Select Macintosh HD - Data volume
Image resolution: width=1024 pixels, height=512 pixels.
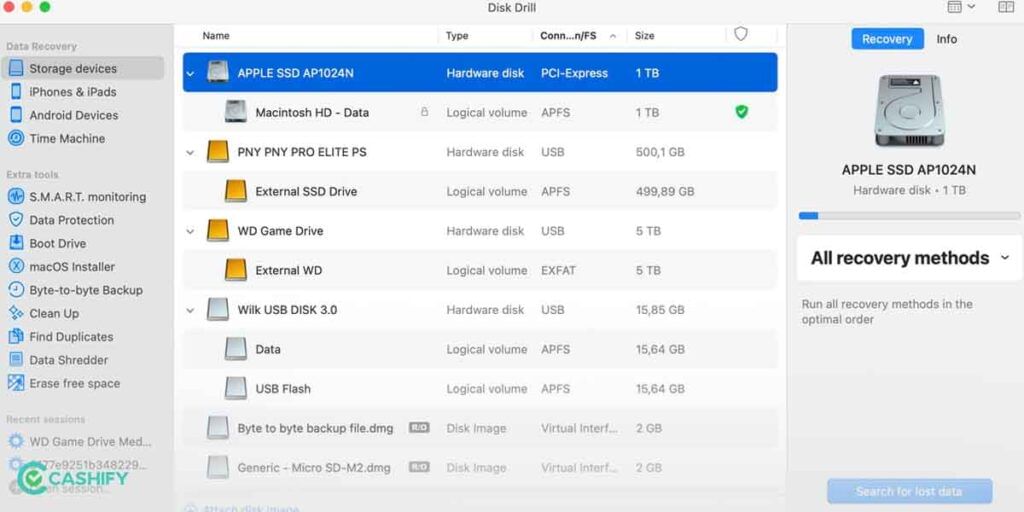tap(480, 112)
